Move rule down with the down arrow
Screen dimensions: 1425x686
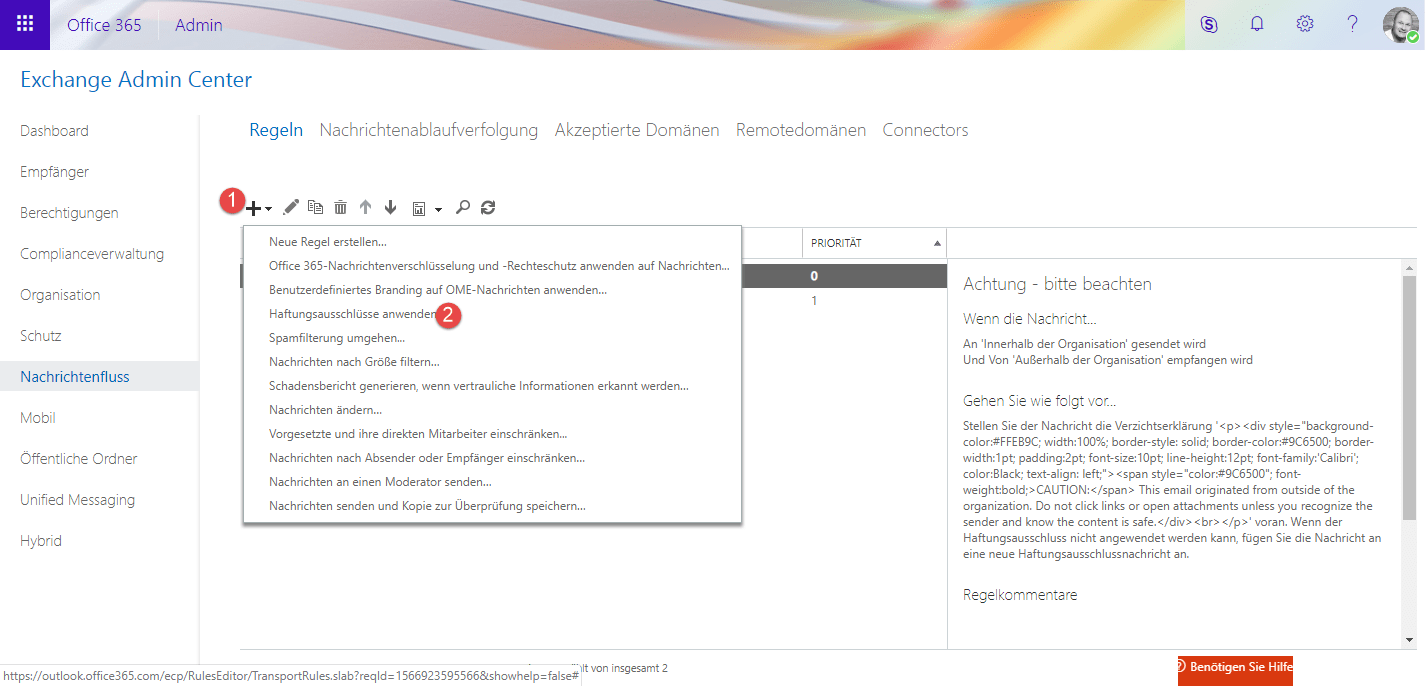click(390, 207)
